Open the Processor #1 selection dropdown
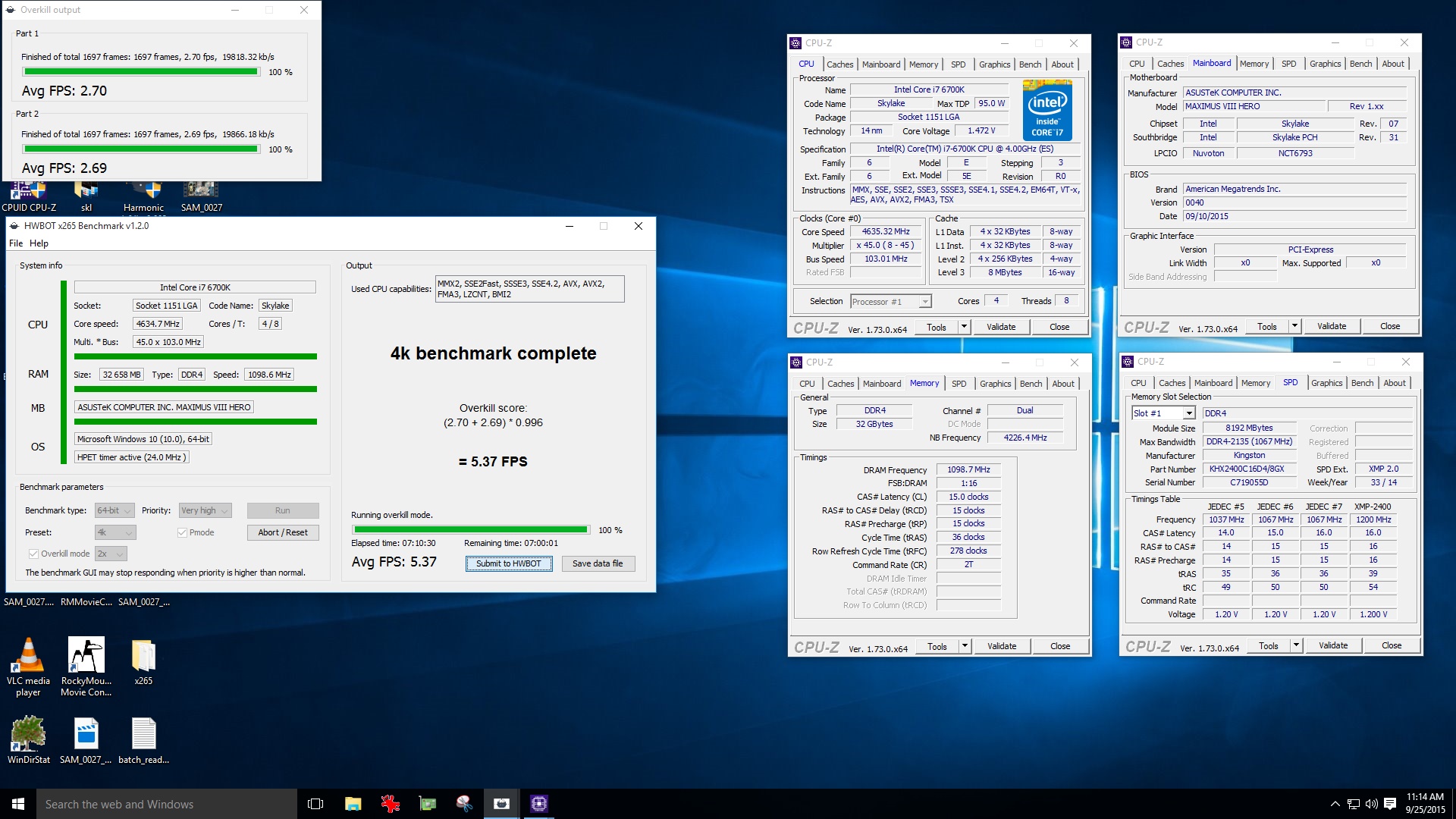1456x819 pixels. coord(890,302)
